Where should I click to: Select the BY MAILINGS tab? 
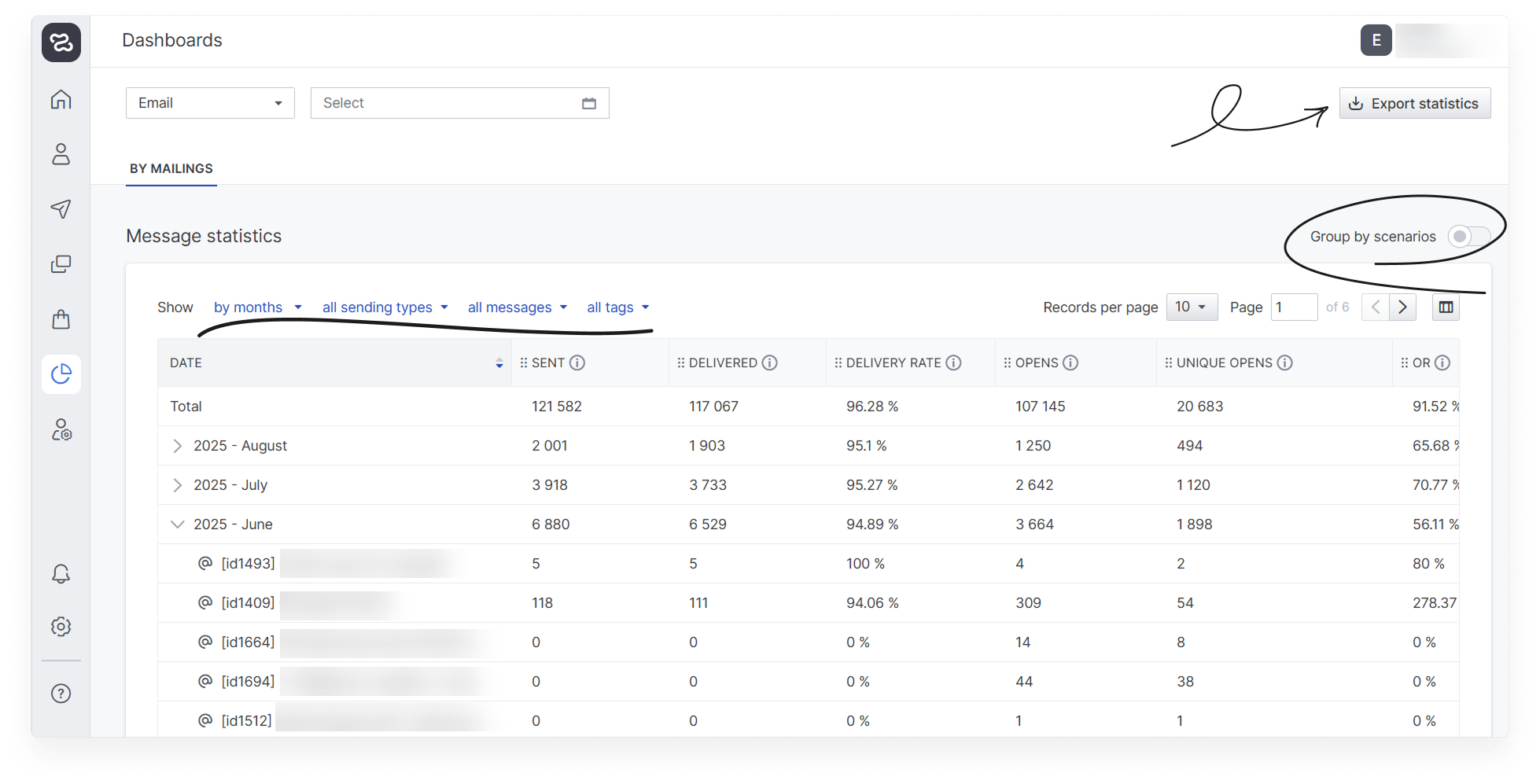pyautogui.click(x=171, y=168)
